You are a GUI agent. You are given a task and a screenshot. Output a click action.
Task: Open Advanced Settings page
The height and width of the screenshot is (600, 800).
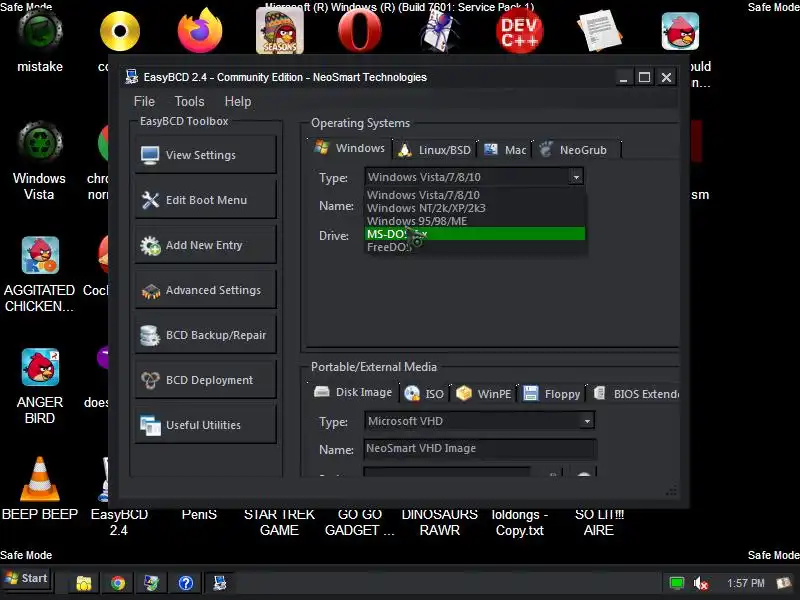(x=206, y=290)
